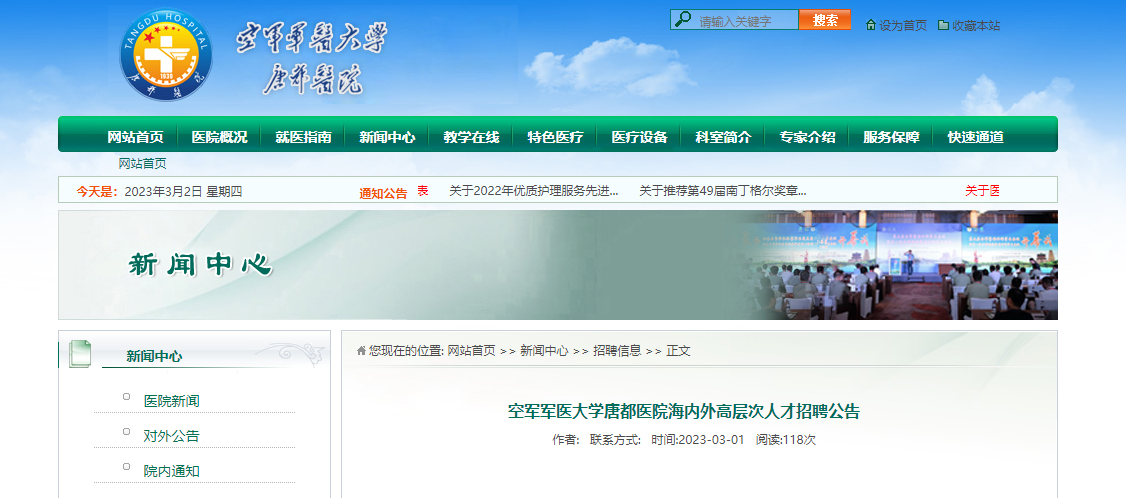This screenshot has width=1126, height=498.
Task: Click the 空军军医大学 唐都医院 calligraphy header
Action: click(312, 59)
